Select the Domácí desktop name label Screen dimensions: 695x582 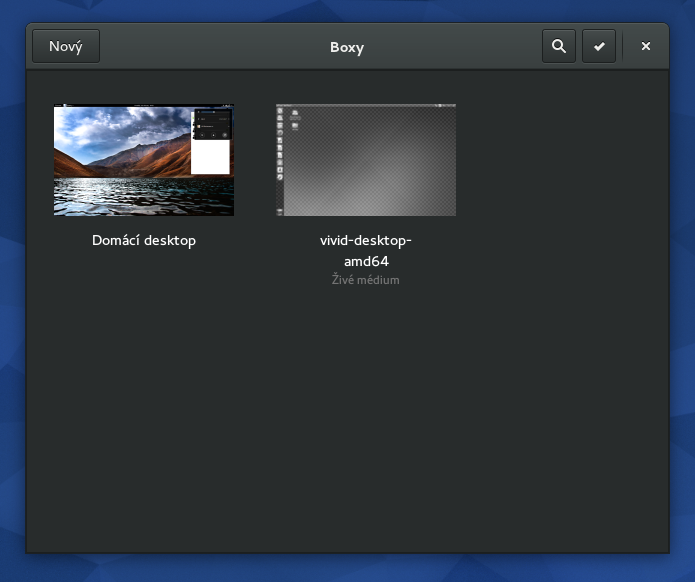pos(144,240)
